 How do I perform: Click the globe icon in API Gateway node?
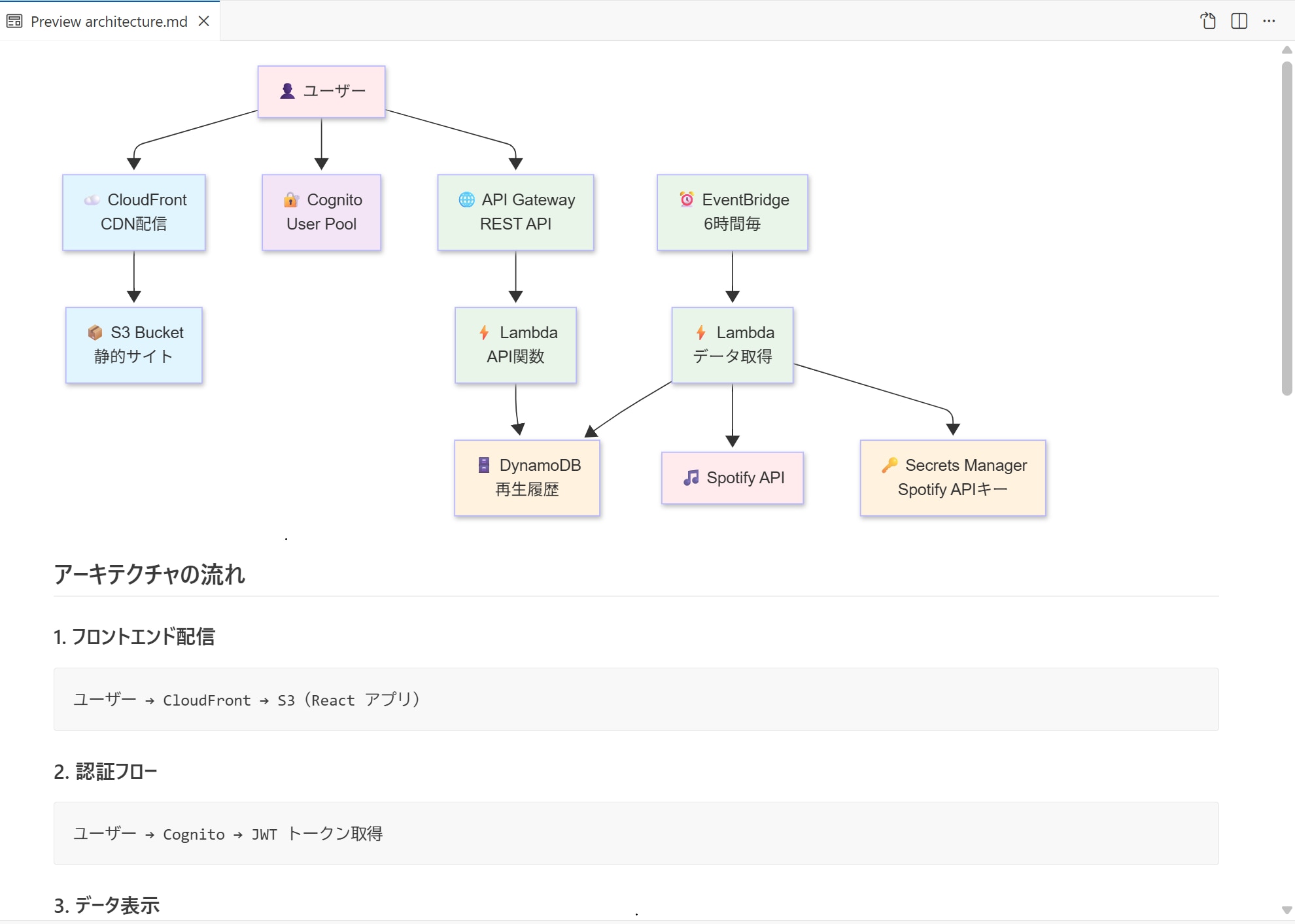coord(466,199)
